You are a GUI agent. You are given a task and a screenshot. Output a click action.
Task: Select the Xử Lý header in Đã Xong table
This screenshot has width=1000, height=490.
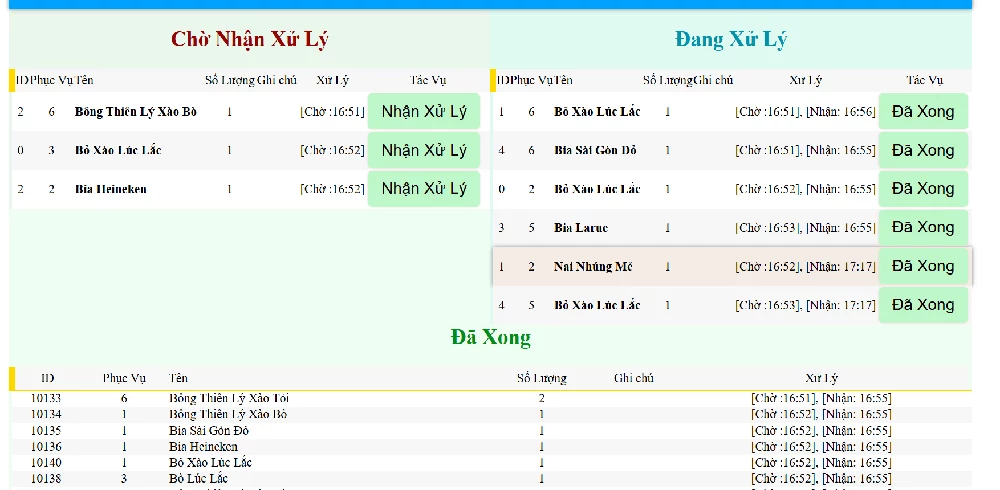coord(821,378)
